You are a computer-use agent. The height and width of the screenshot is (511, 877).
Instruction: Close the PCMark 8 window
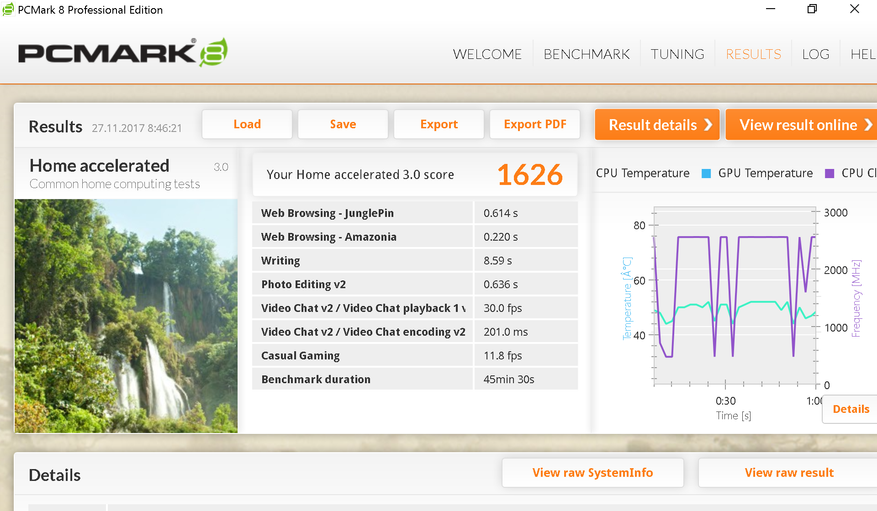click(x=855, y=9)
